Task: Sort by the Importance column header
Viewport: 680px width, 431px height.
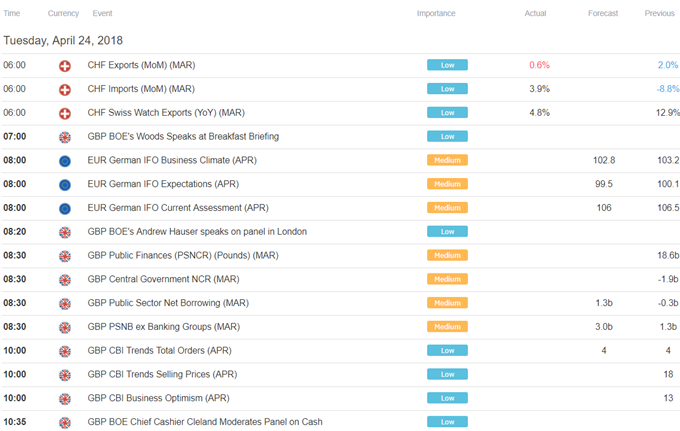Action: (x=436, y=13)
